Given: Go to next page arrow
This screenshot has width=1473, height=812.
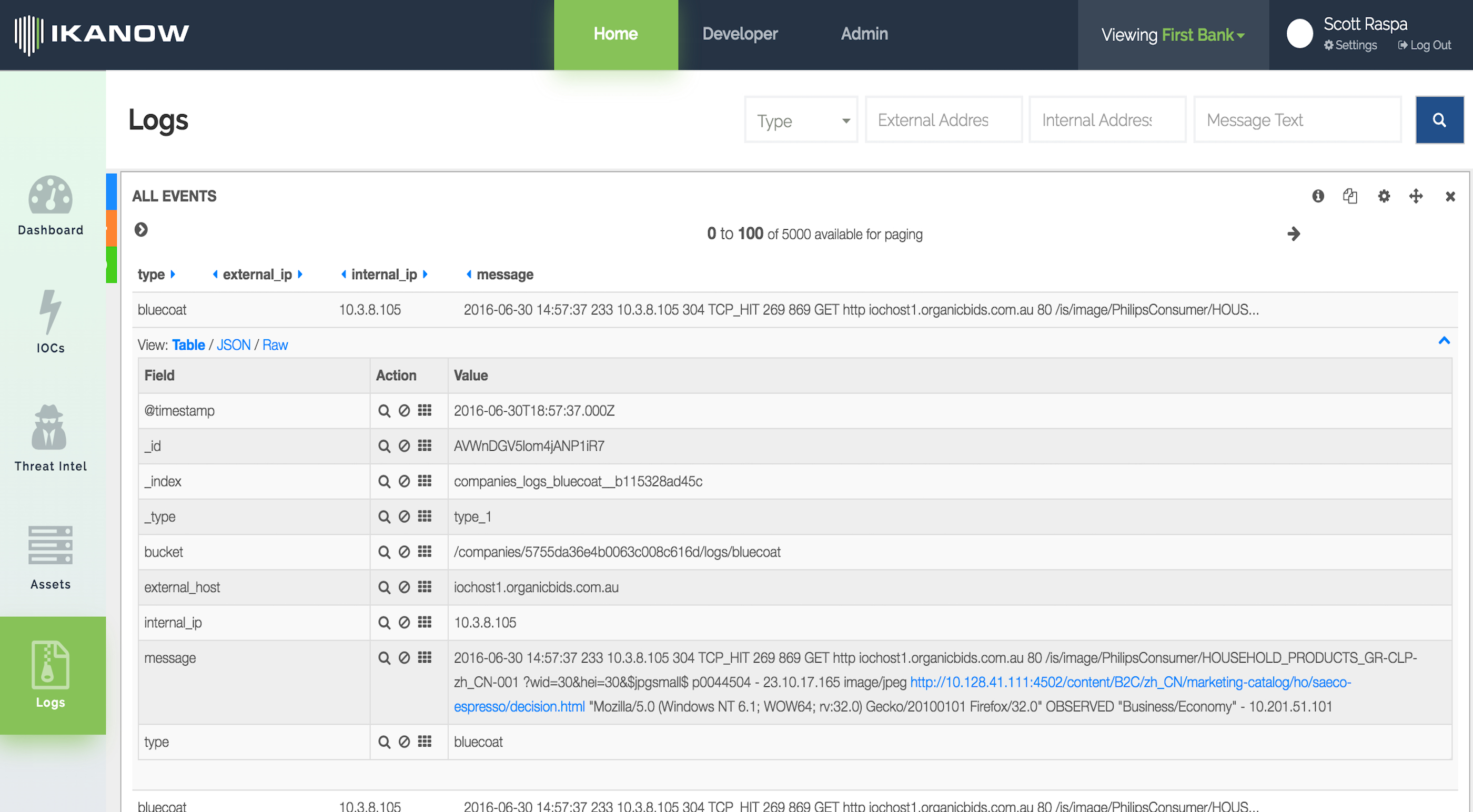Looking at the screenshot, I should (x=1294, y=234).
